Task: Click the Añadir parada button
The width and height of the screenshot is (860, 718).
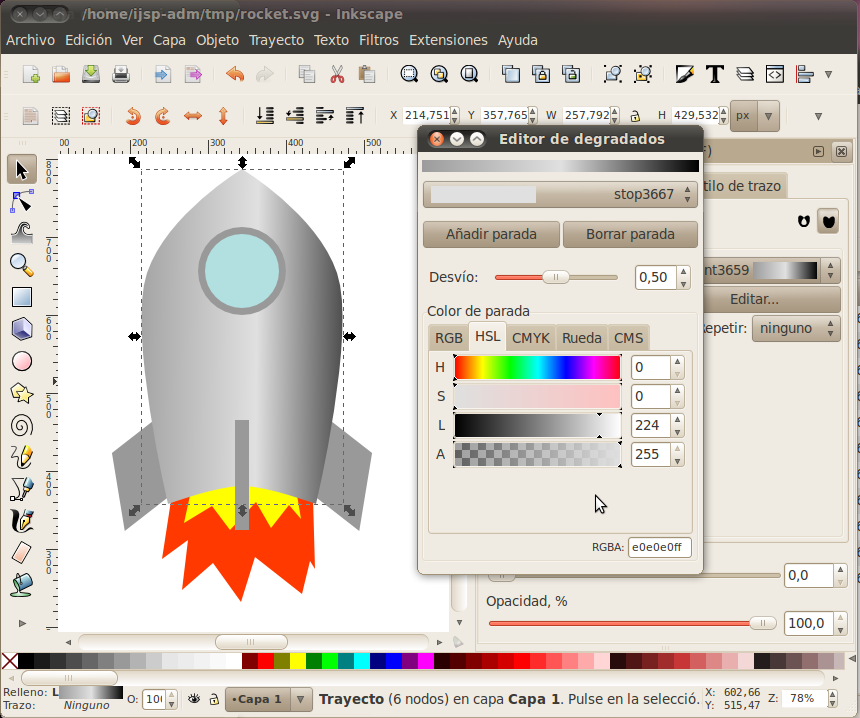Action: (x=491, y=234)
